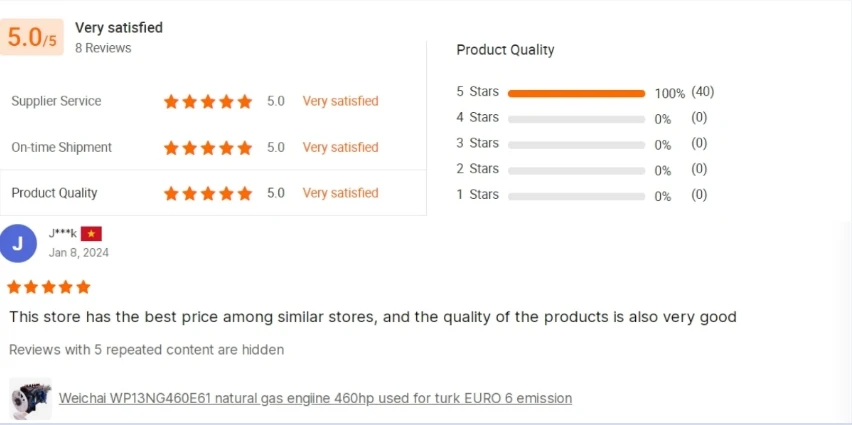Image resolution: width=852 pixels, height=425 pixels.
Task: Open the Weichai WP13NG460E61 engine link
Action: pyautogui.click(x=315, y=398)
